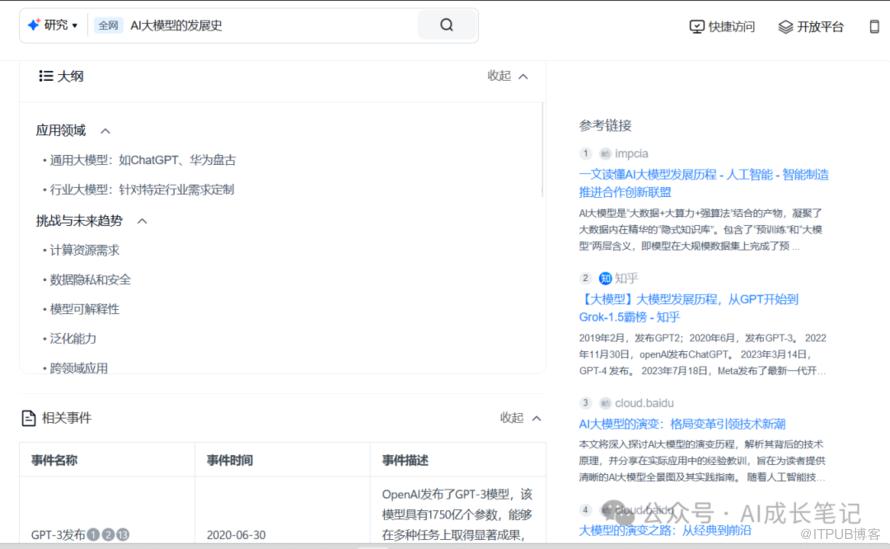
Task: Click citation badge 13 beside GPT-3发布
Action: tap(123, 534)
